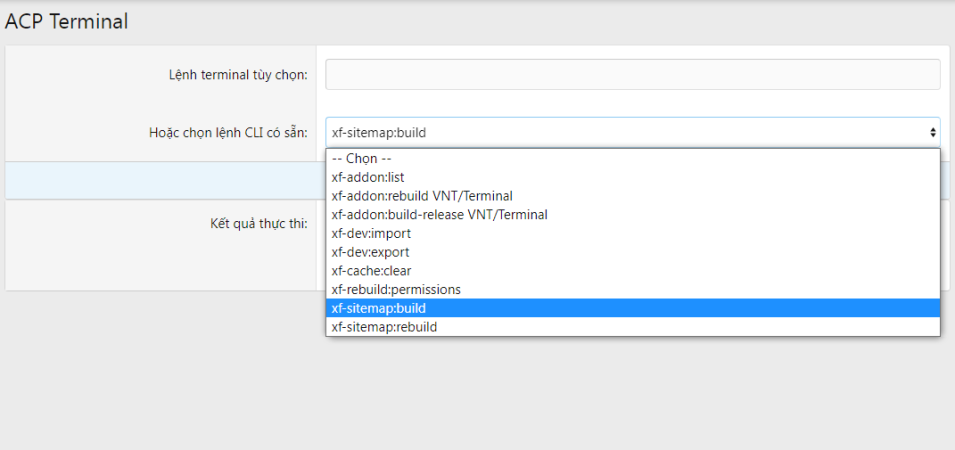Click the light blue bar below the select

[x=160, y=180]
